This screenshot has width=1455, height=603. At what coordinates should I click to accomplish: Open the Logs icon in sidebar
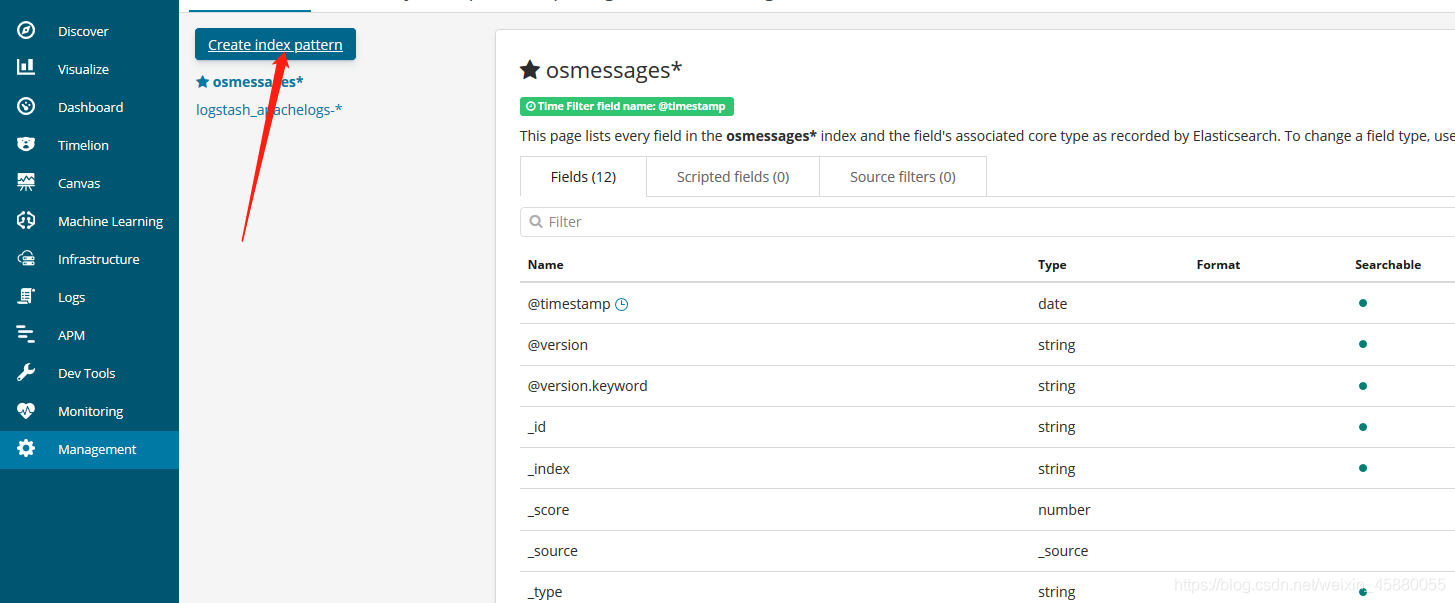pos(26,297)
